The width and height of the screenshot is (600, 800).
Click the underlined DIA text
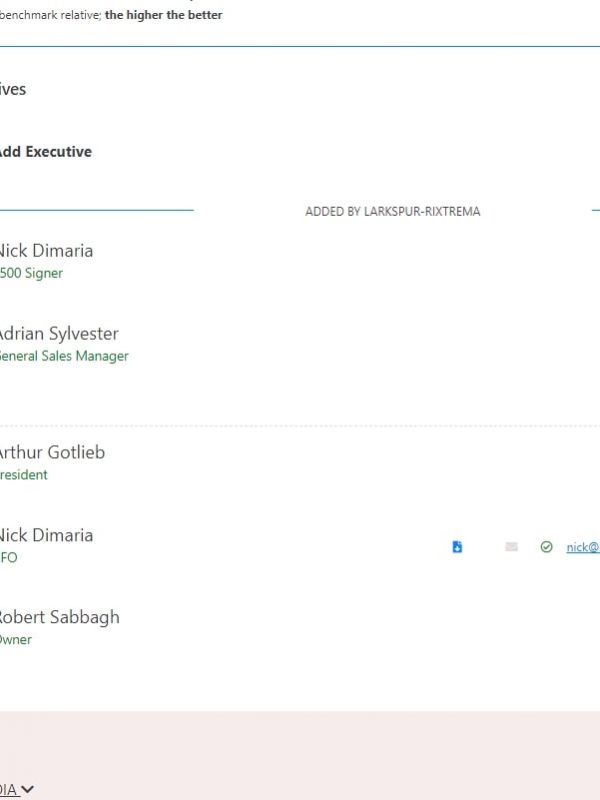pyautogui.click(x=8, y=789)
